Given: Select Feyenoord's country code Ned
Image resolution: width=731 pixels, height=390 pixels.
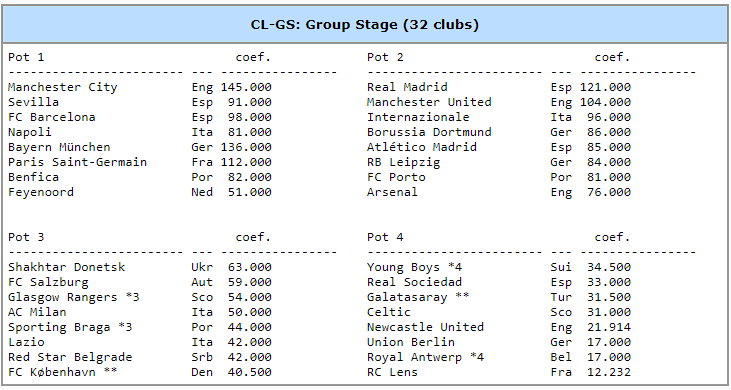Looking at the screenshot, I should (x=202, y=192).
